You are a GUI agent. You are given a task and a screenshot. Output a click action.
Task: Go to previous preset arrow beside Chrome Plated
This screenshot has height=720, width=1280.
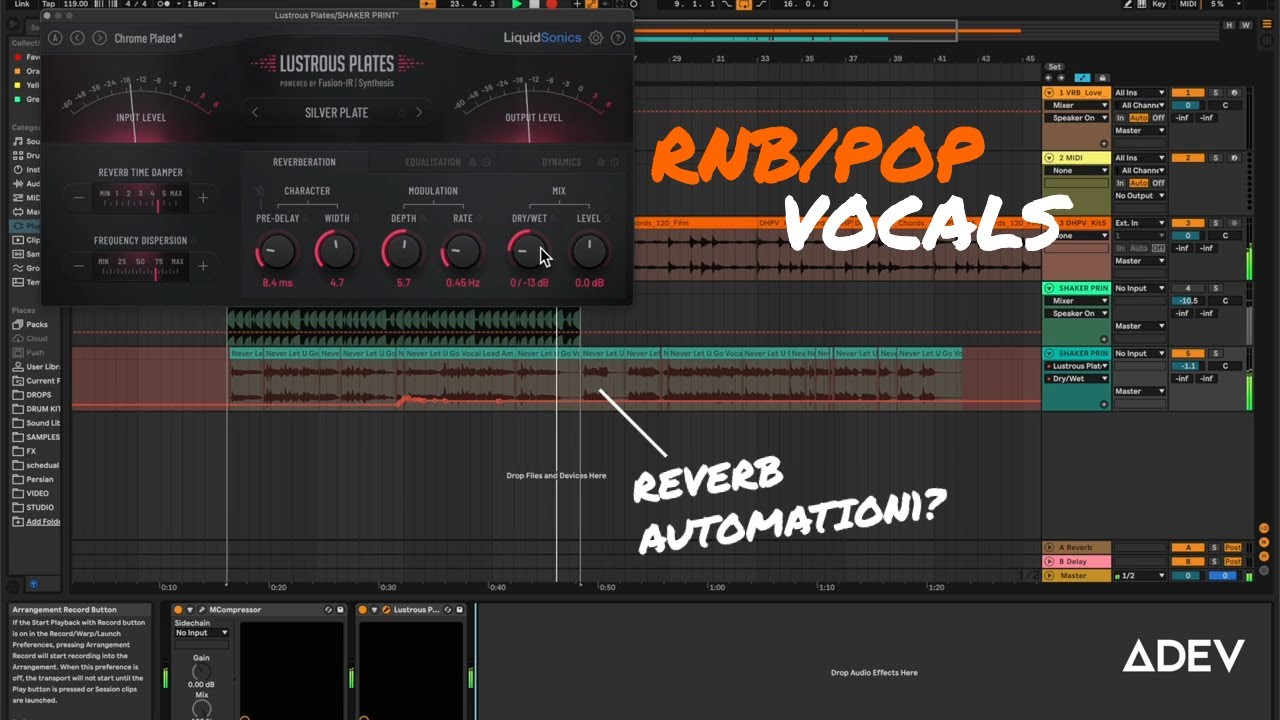tap(77, 38)
